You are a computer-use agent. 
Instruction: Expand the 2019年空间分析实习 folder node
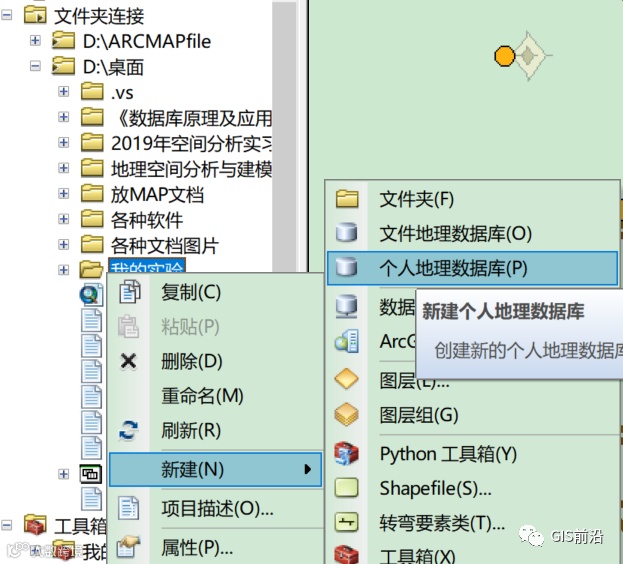(64, 142)
